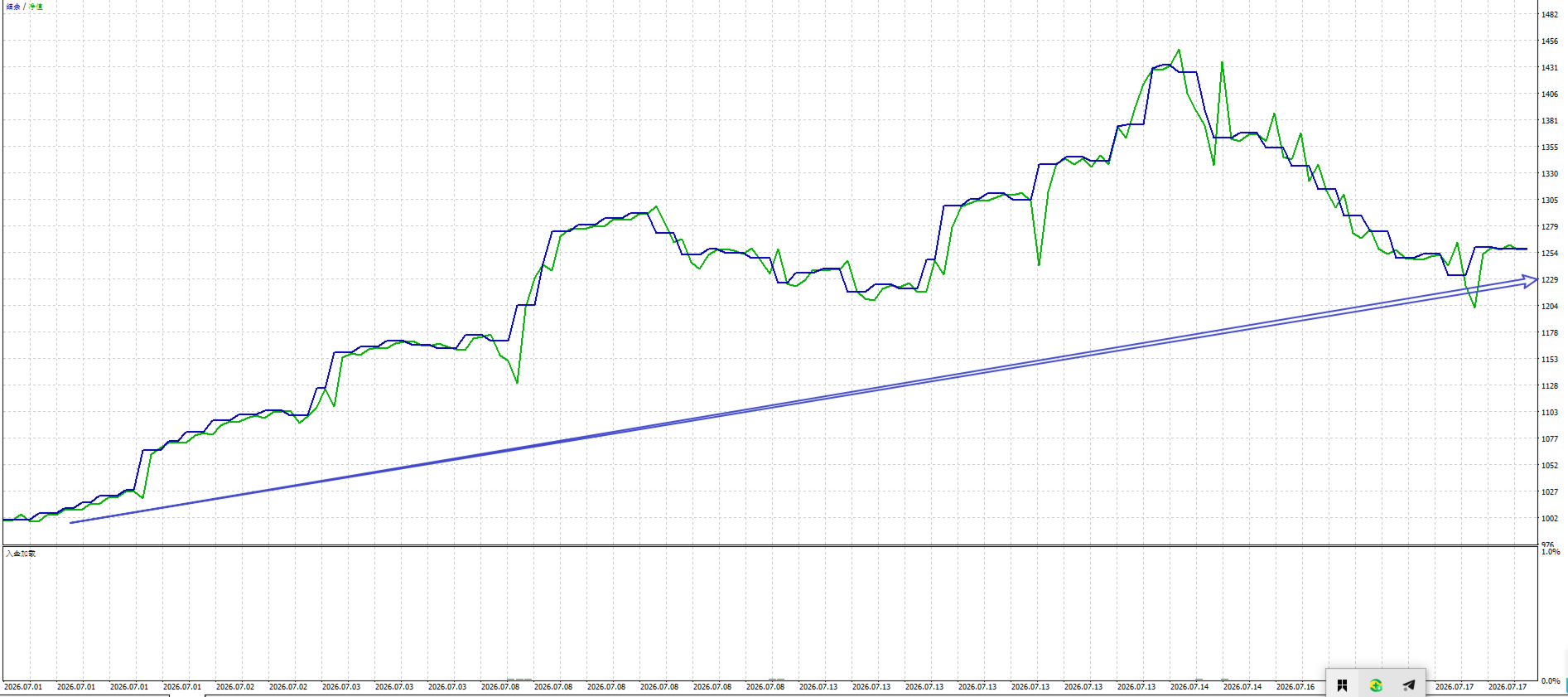Click the 1381 axis label
This screenshot has width=1568, height=697.
[1549, 121]
